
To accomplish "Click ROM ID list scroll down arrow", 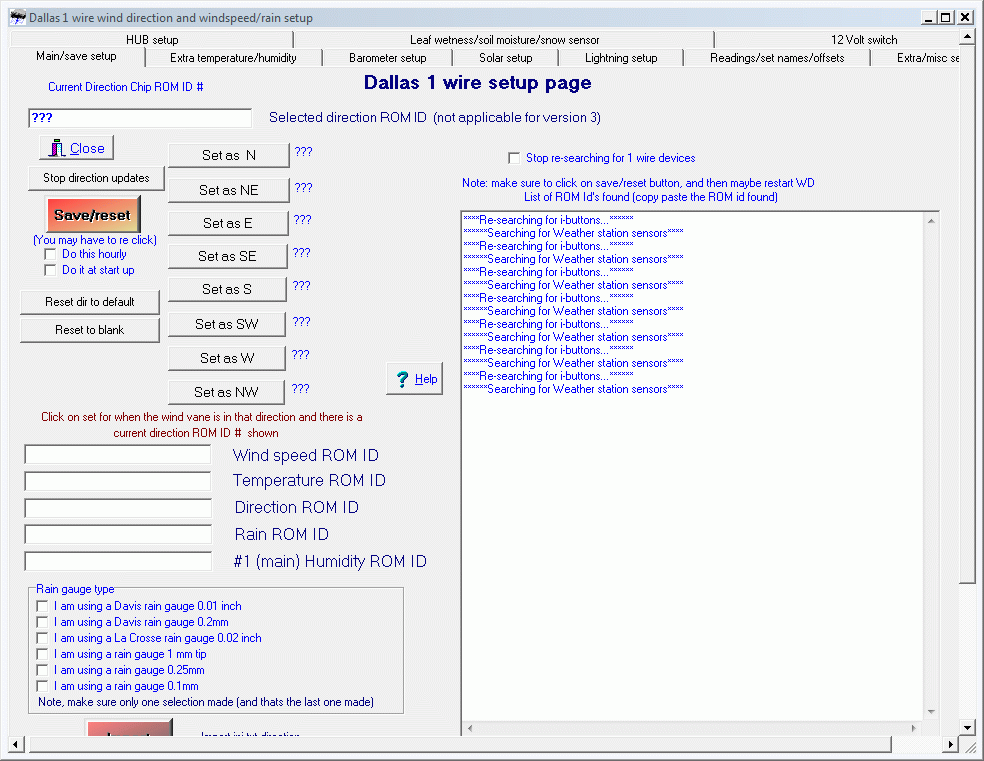I will [931, 712].
